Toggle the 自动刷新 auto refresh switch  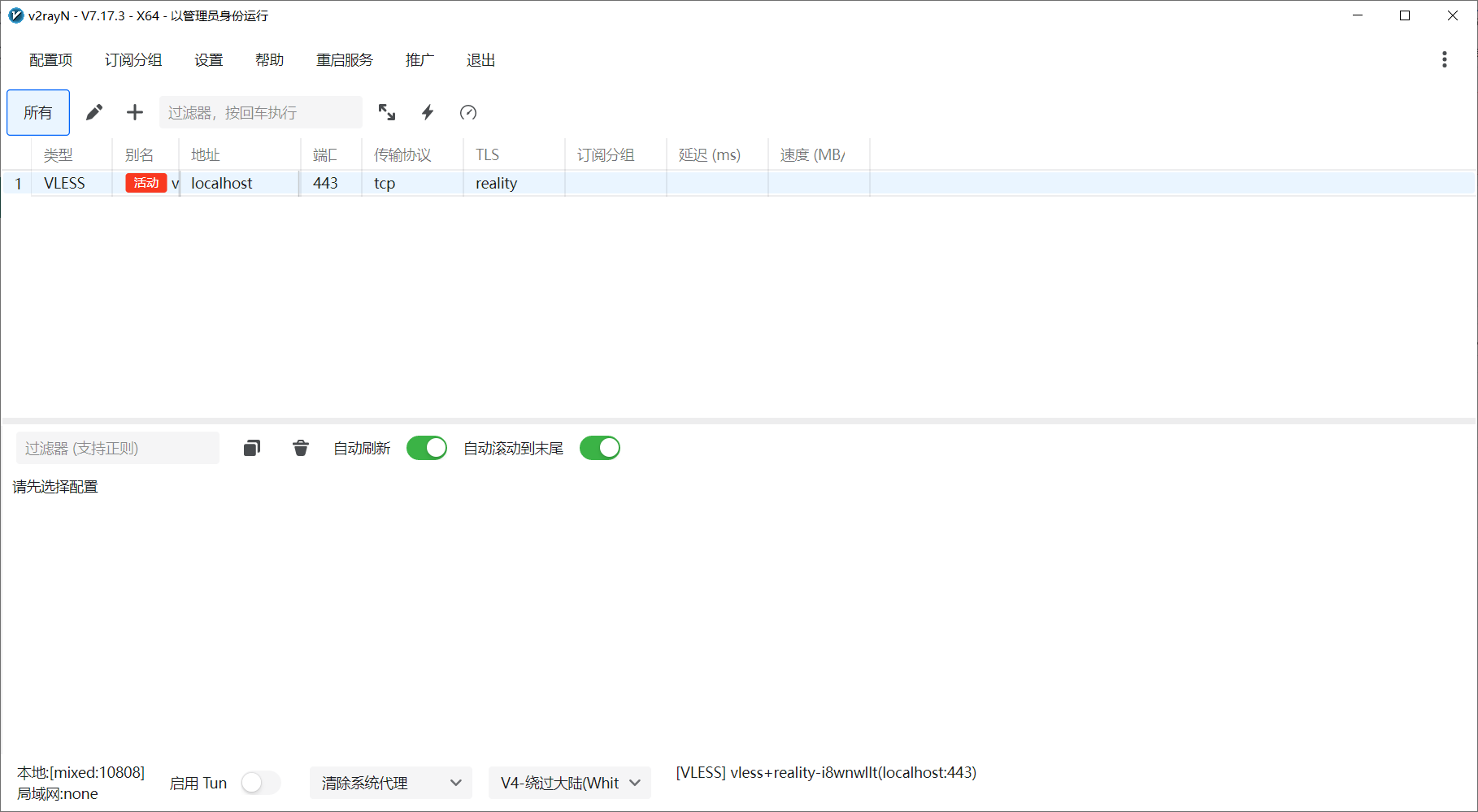(427, 448)
